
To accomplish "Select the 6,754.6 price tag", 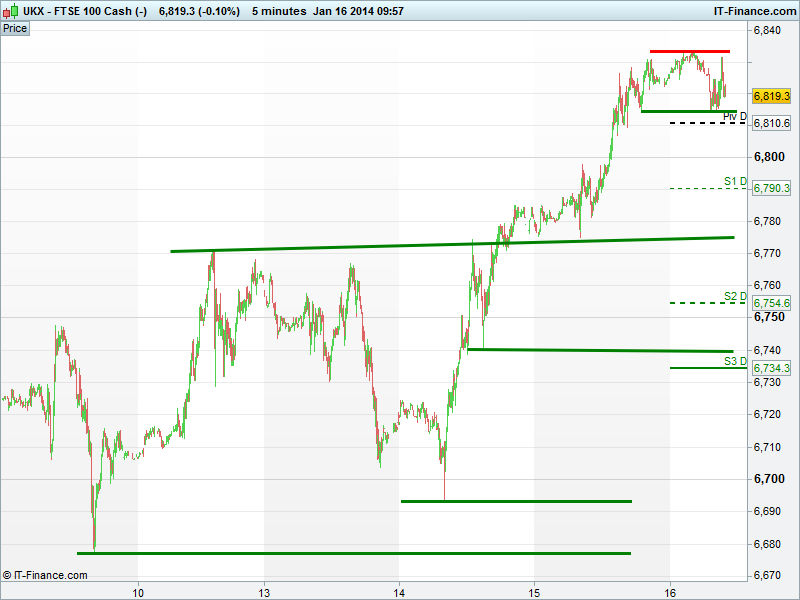I will pyautogui.click(x=771, y=303).
